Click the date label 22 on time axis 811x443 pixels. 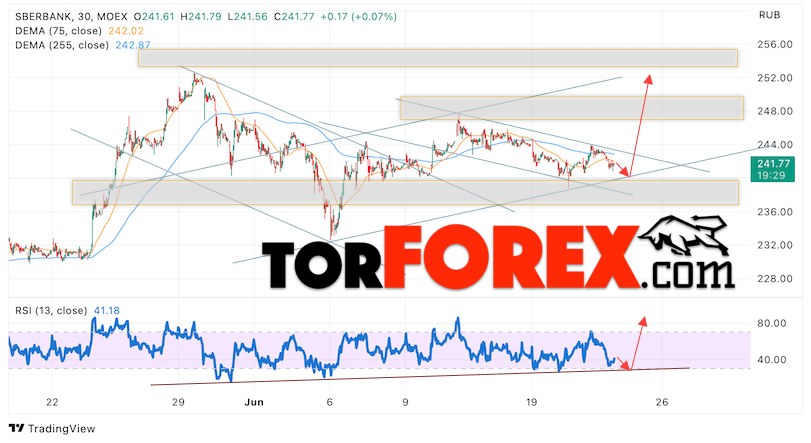[x=52, y=402]
